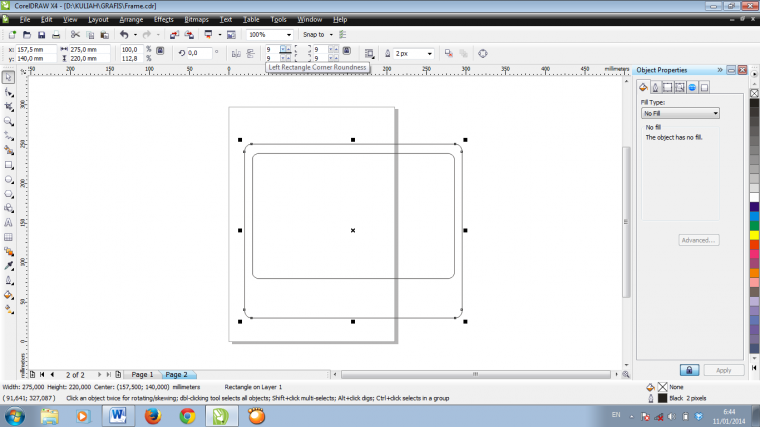This screenshot has height=427, width=760.
Task: Open the Tools menu
Action: pyautogui.click(x=278, y=20)
